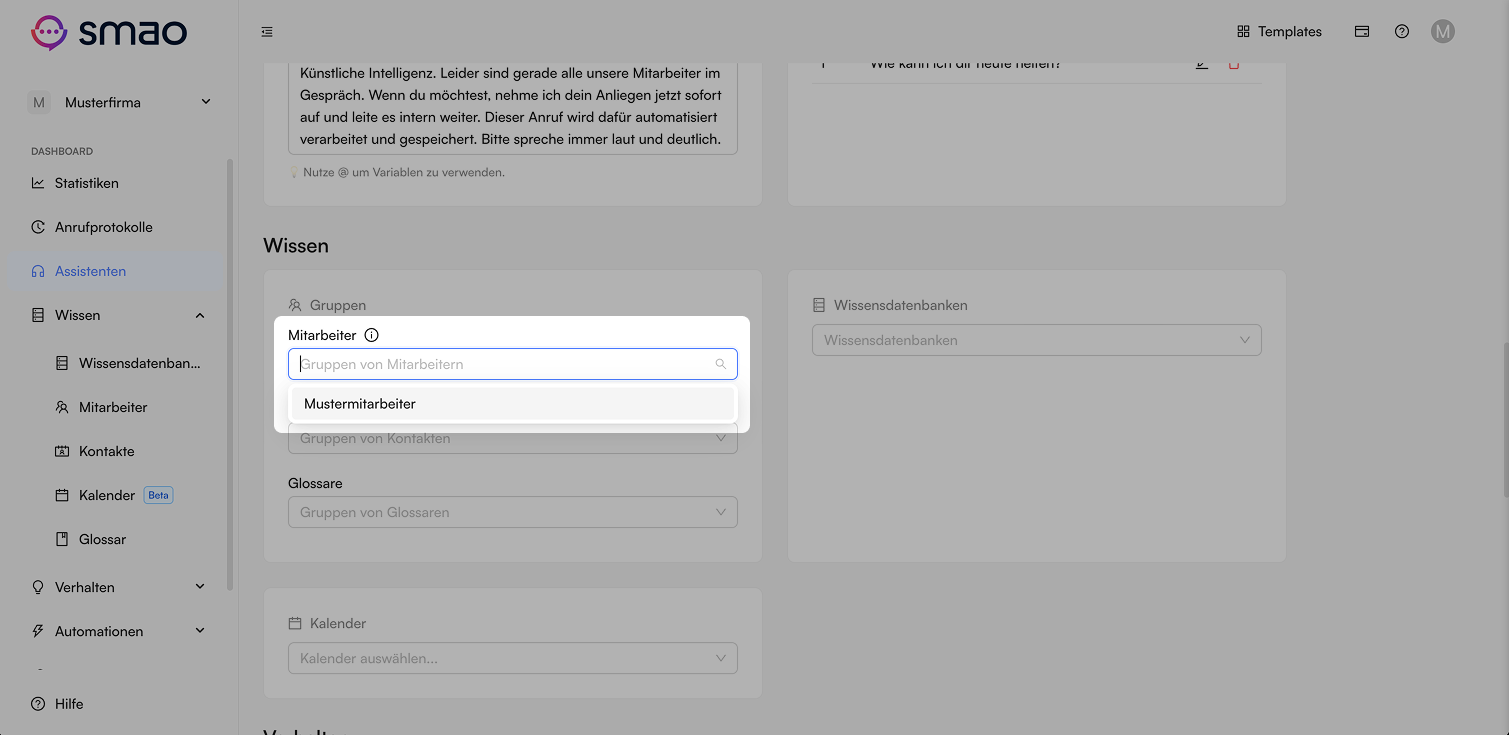Open the Musterfirma company switcher

(x=120, y=102)
